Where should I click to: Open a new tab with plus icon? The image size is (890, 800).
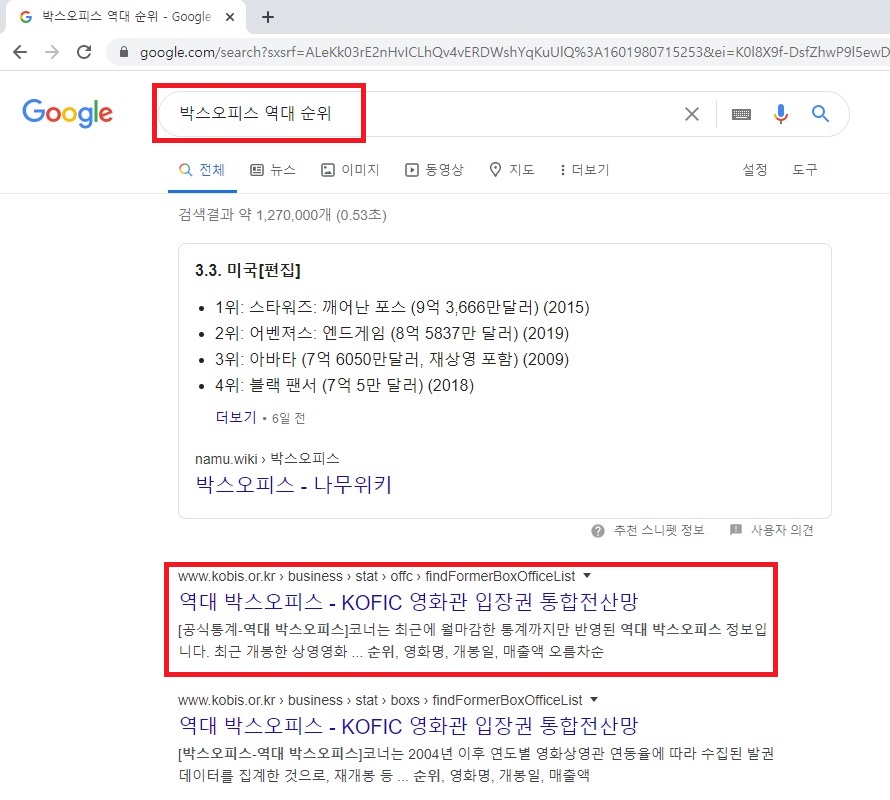[268, 17]
